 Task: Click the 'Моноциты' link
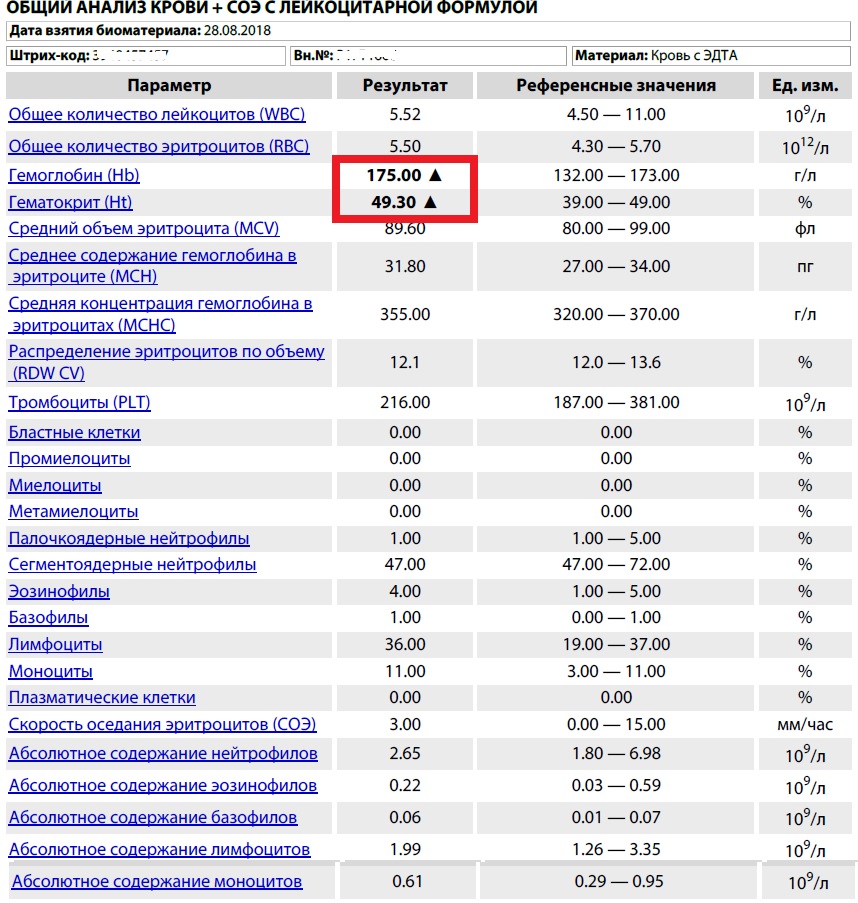[x=51, y=671]
